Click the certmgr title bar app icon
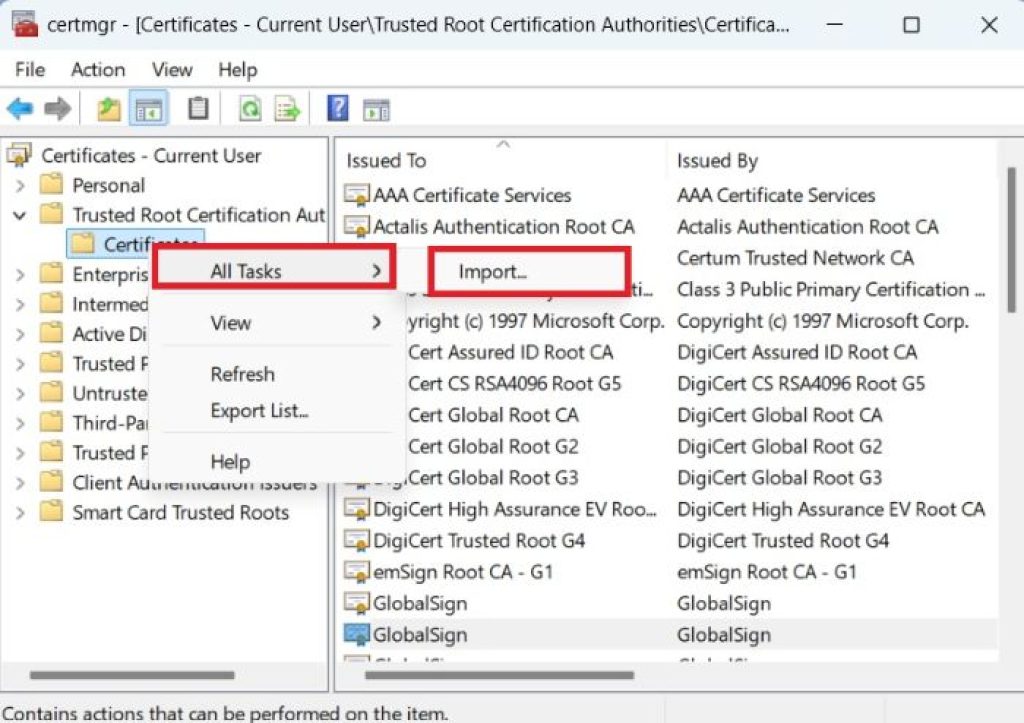Screen dimensions: 1024x723 pos(24,25)
